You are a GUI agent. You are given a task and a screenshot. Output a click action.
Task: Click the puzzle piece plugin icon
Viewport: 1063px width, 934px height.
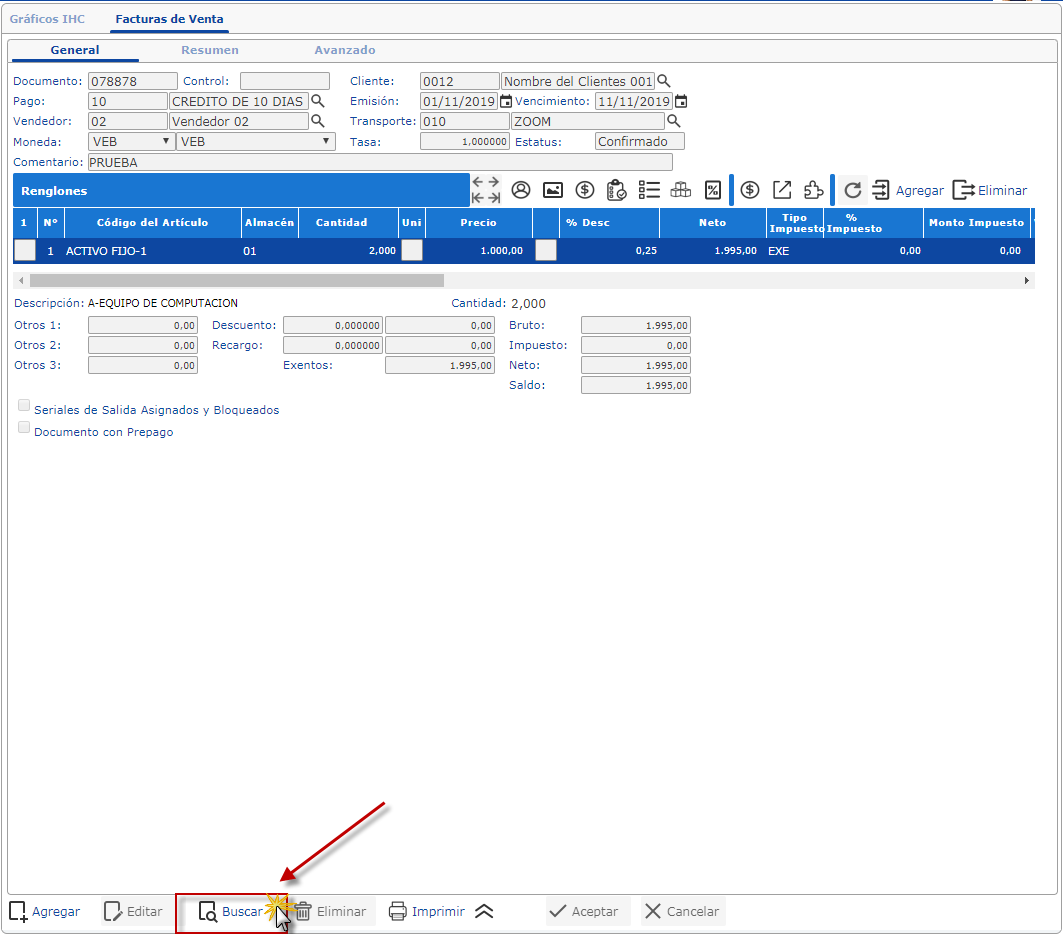pyautogui.click(x=814, y=190)
